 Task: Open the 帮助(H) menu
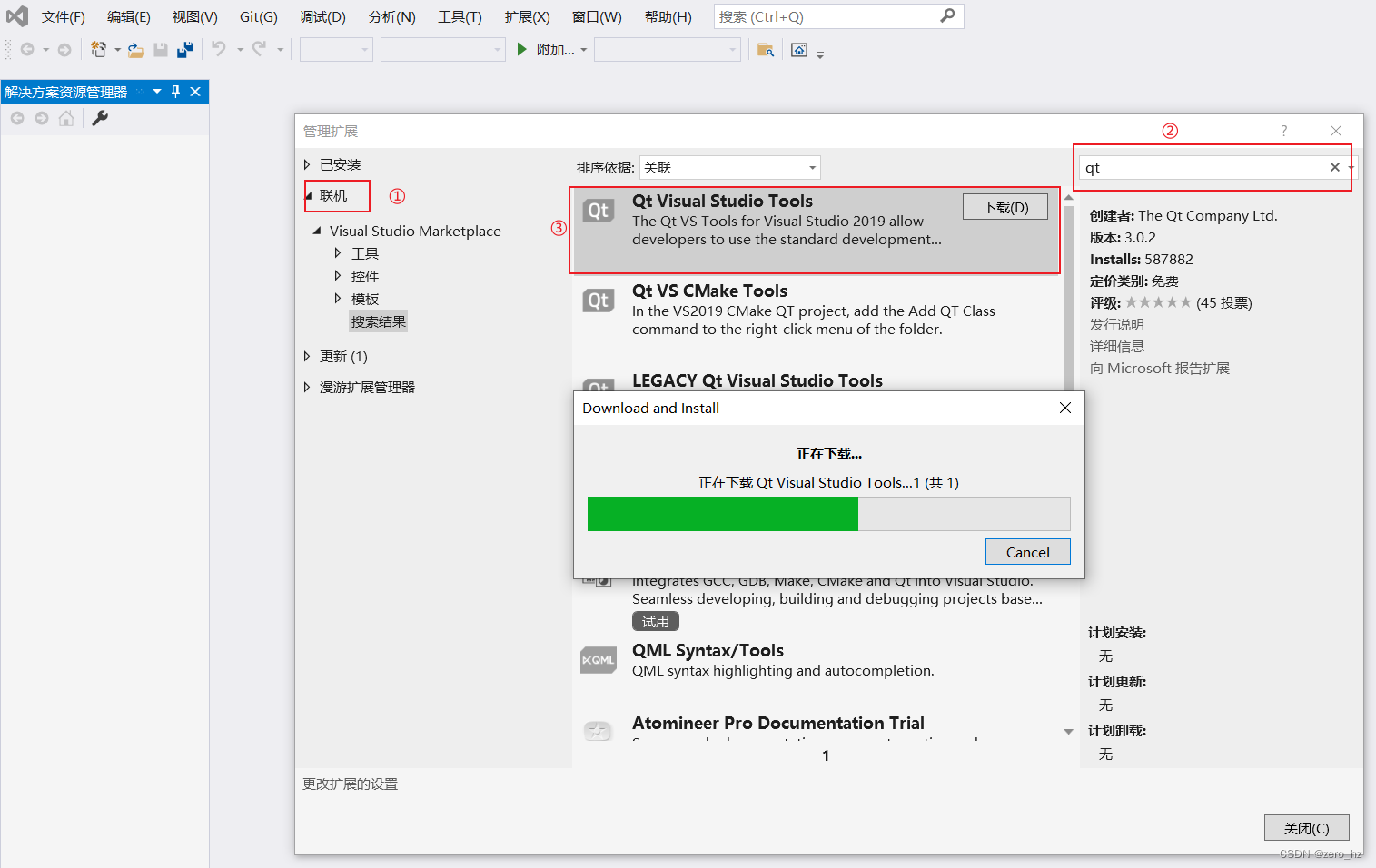pos(668,16)
